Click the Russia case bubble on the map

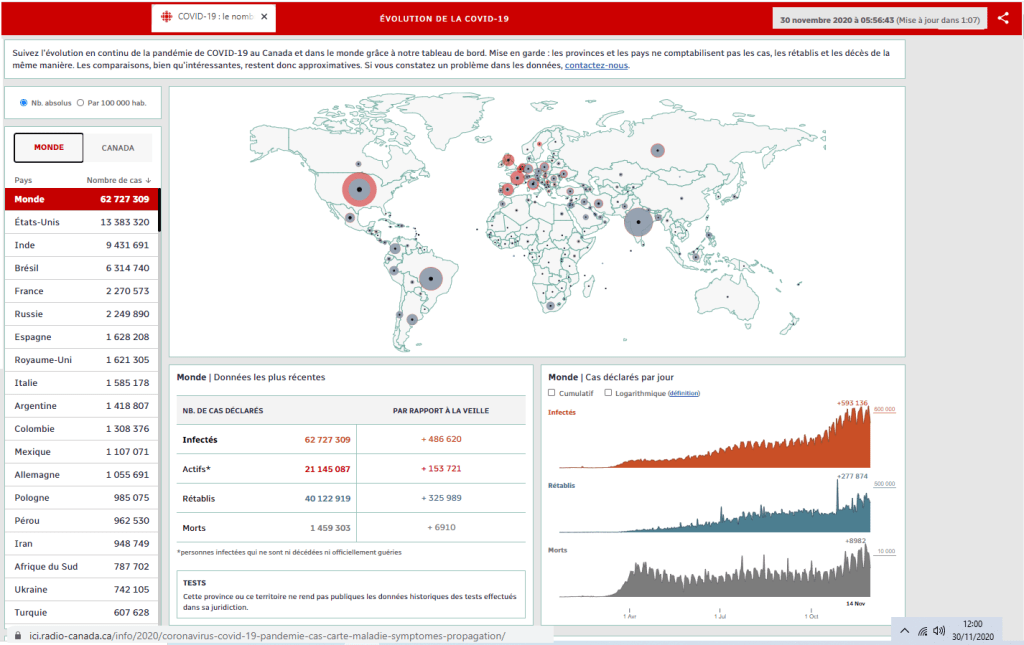click(x=657, y=150)
